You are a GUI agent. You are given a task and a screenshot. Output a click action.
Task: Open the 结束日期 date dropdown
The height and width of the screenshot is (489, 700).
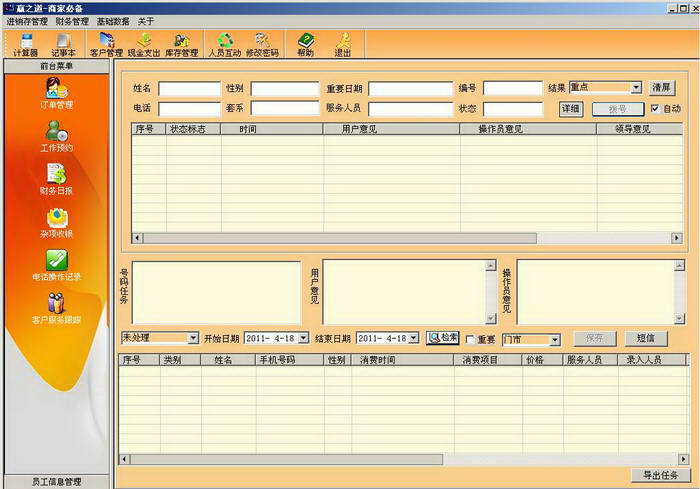[x=414, y=338]
